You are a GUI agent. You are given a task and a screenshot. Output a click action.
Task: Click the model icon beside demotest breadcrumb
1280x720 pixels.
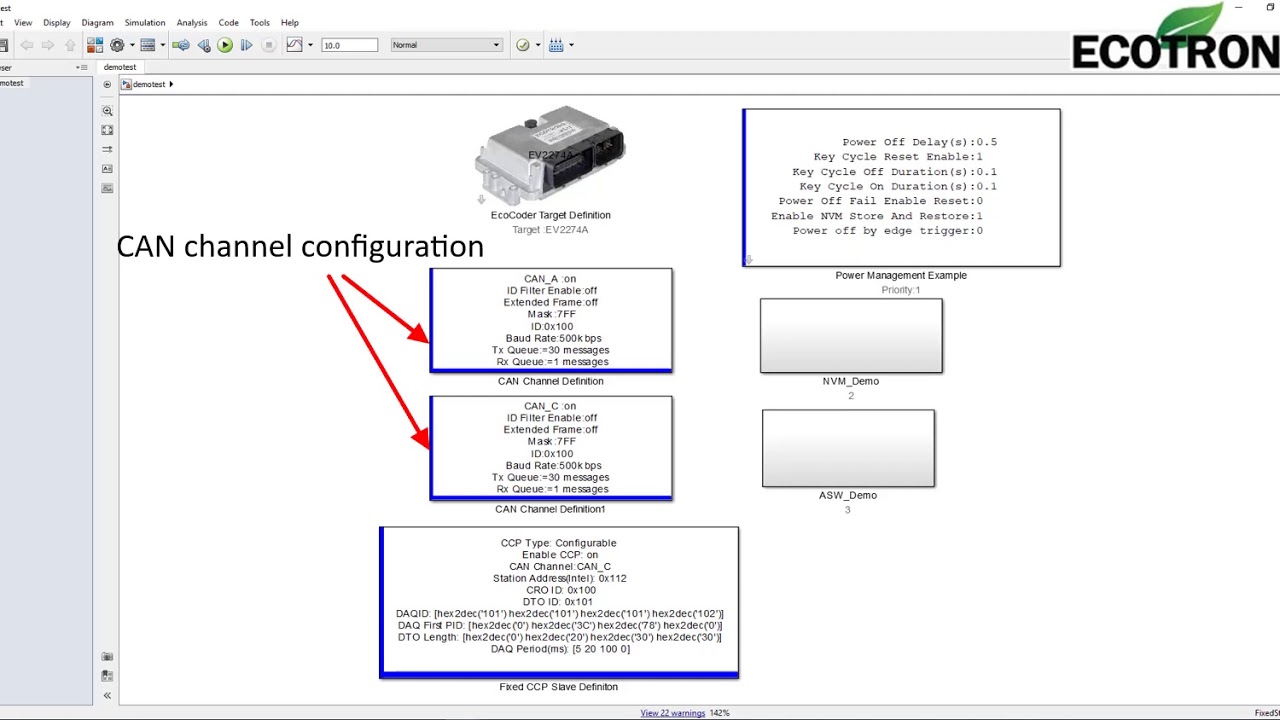(x=126, y=84)
